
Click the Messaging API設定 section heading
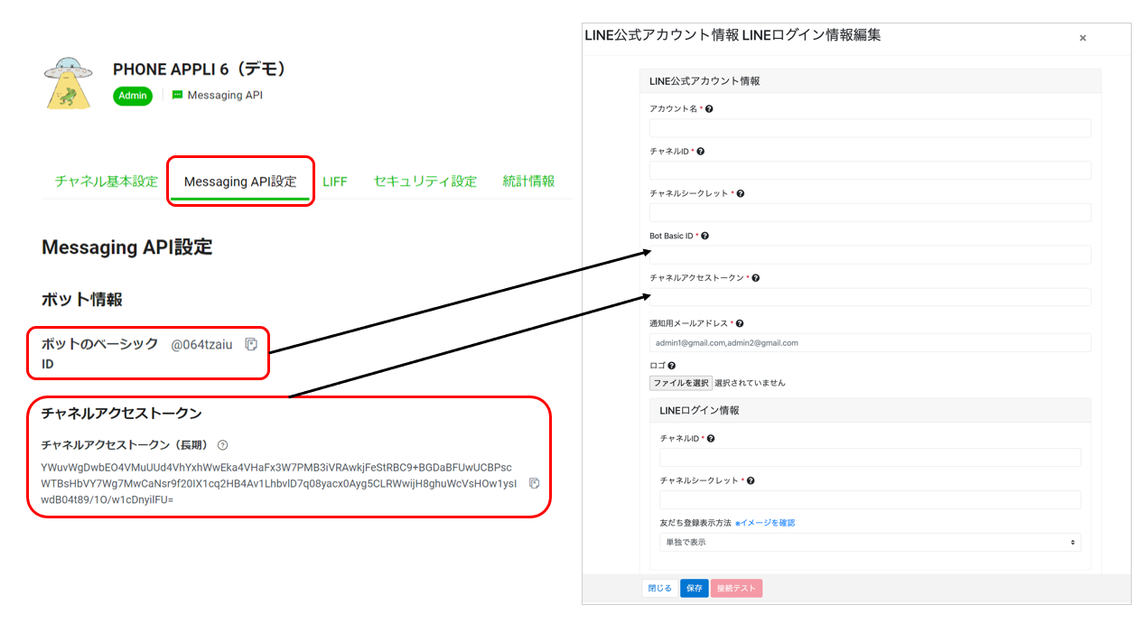click(x=127, y=248)
